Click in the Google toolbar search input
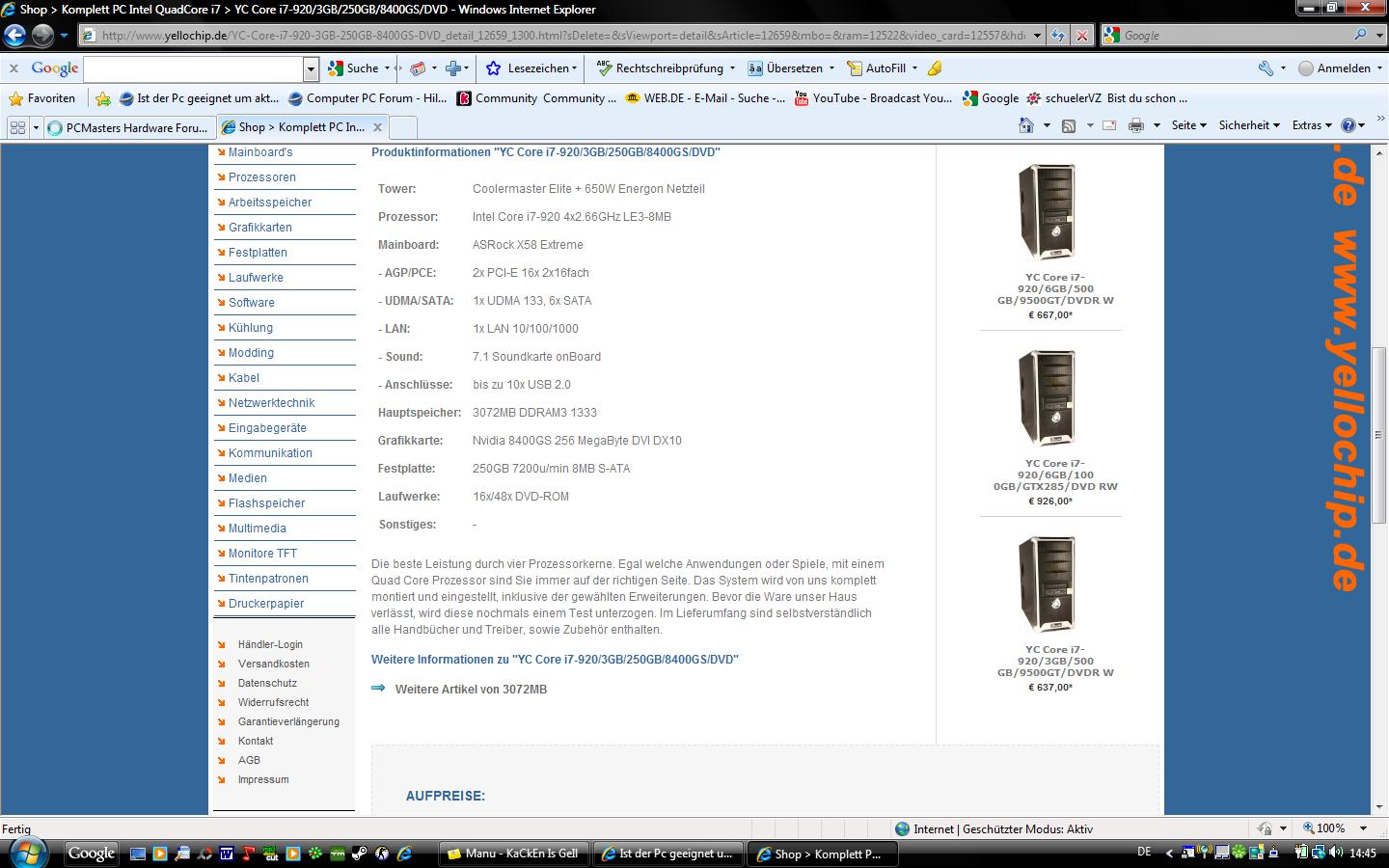The image size is (1389, 868). [193, 69]
